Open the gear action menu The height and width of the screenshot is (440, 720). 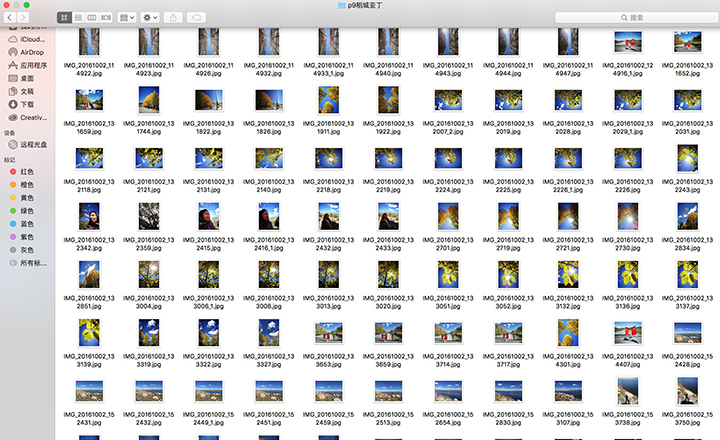pos(150,17)
